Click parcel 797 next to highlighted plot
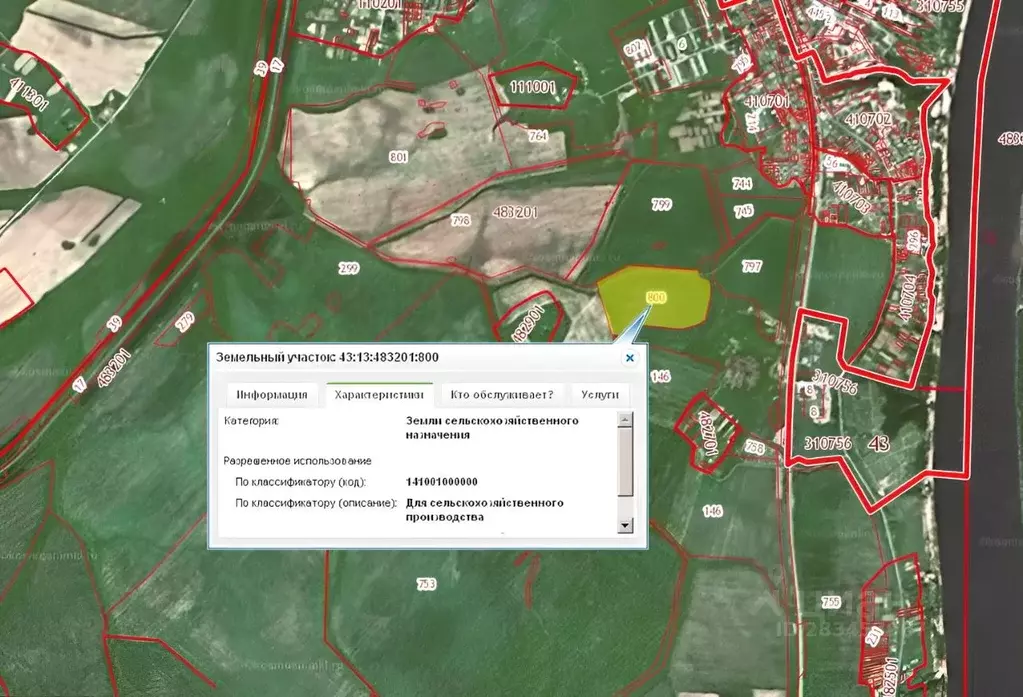 point(752,266)
